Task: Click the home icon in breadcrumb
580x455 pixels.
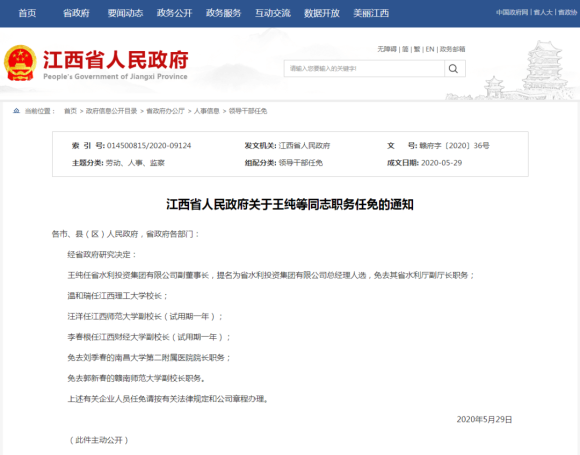Action: [16, 111]
